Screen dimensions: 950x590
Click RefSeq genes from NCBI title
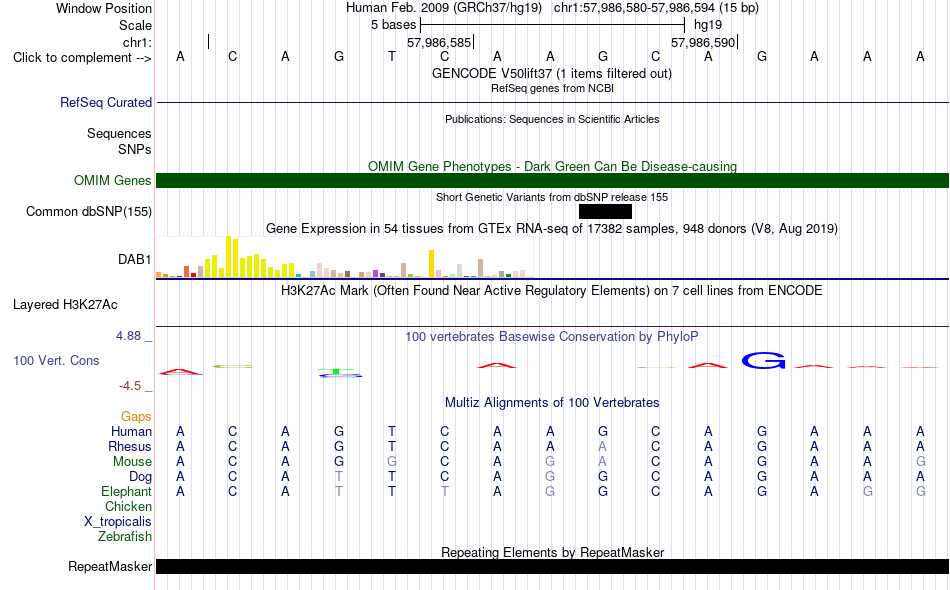pyautogui.click(x=553, y=88)
